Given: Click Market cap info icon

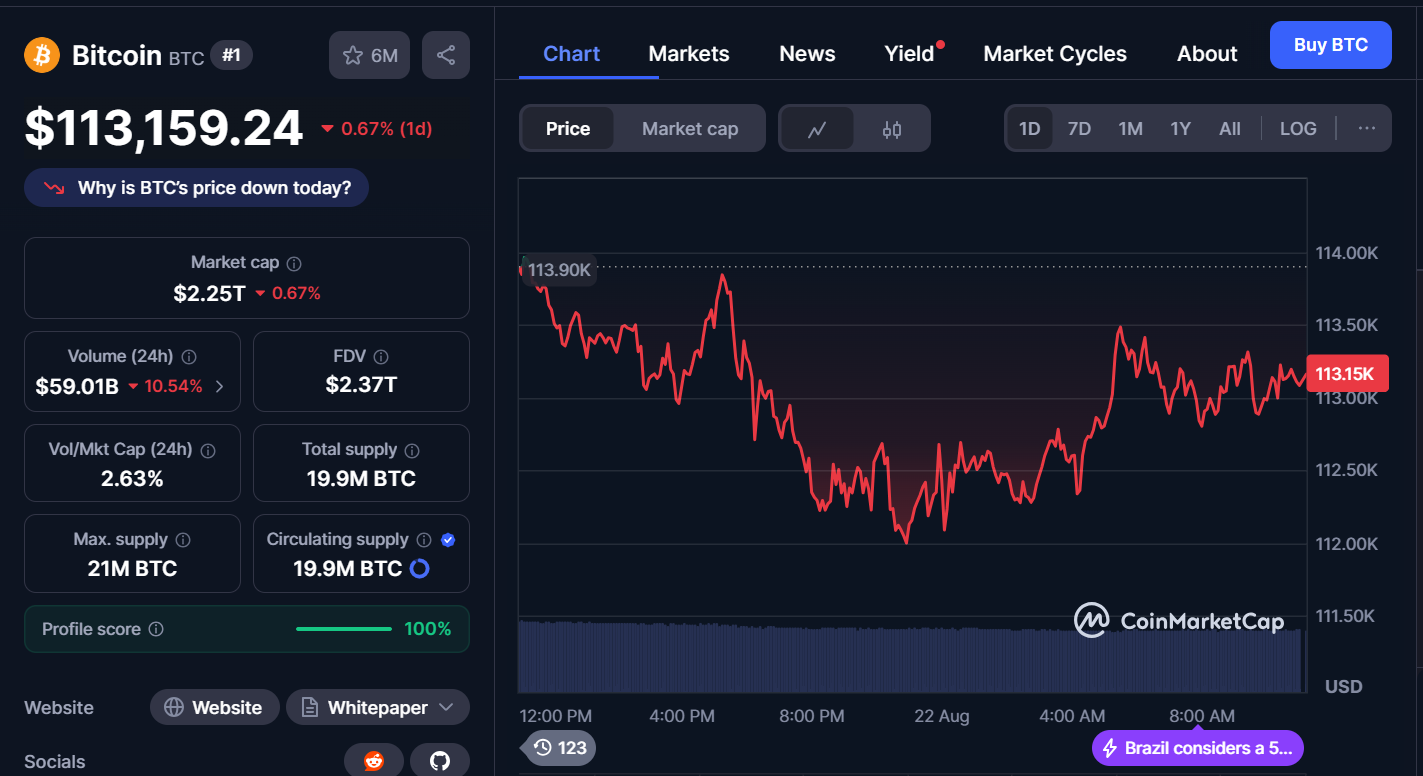Looking at the screenshot, I should [294, 264].
